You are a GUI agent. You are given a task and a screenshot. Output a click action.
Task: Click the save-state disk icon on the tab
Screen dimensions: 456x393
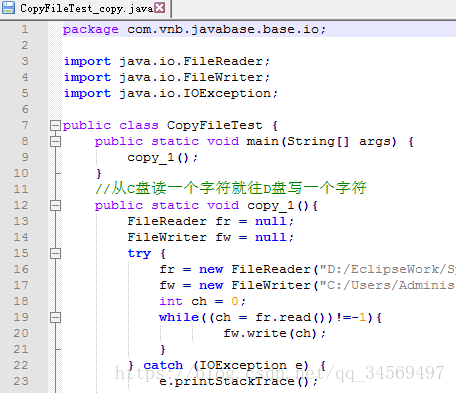pos(8,8)
